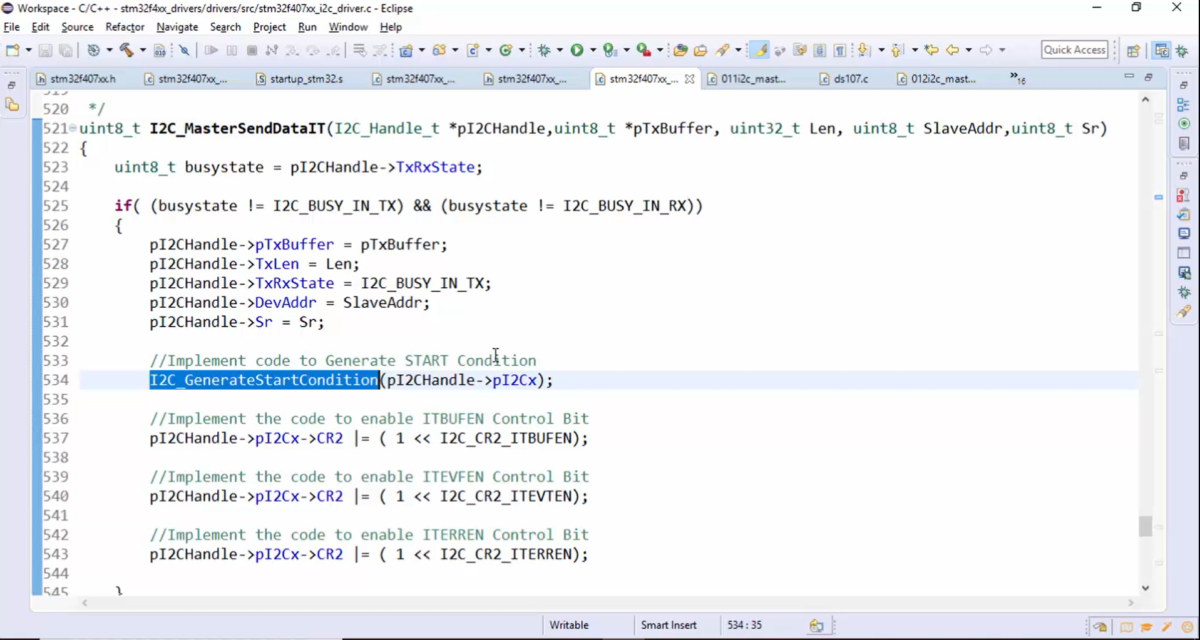Click the Debug bug icon
Image resolution: width=1200 pixels, height=640 pixels.
pos(544,50)
